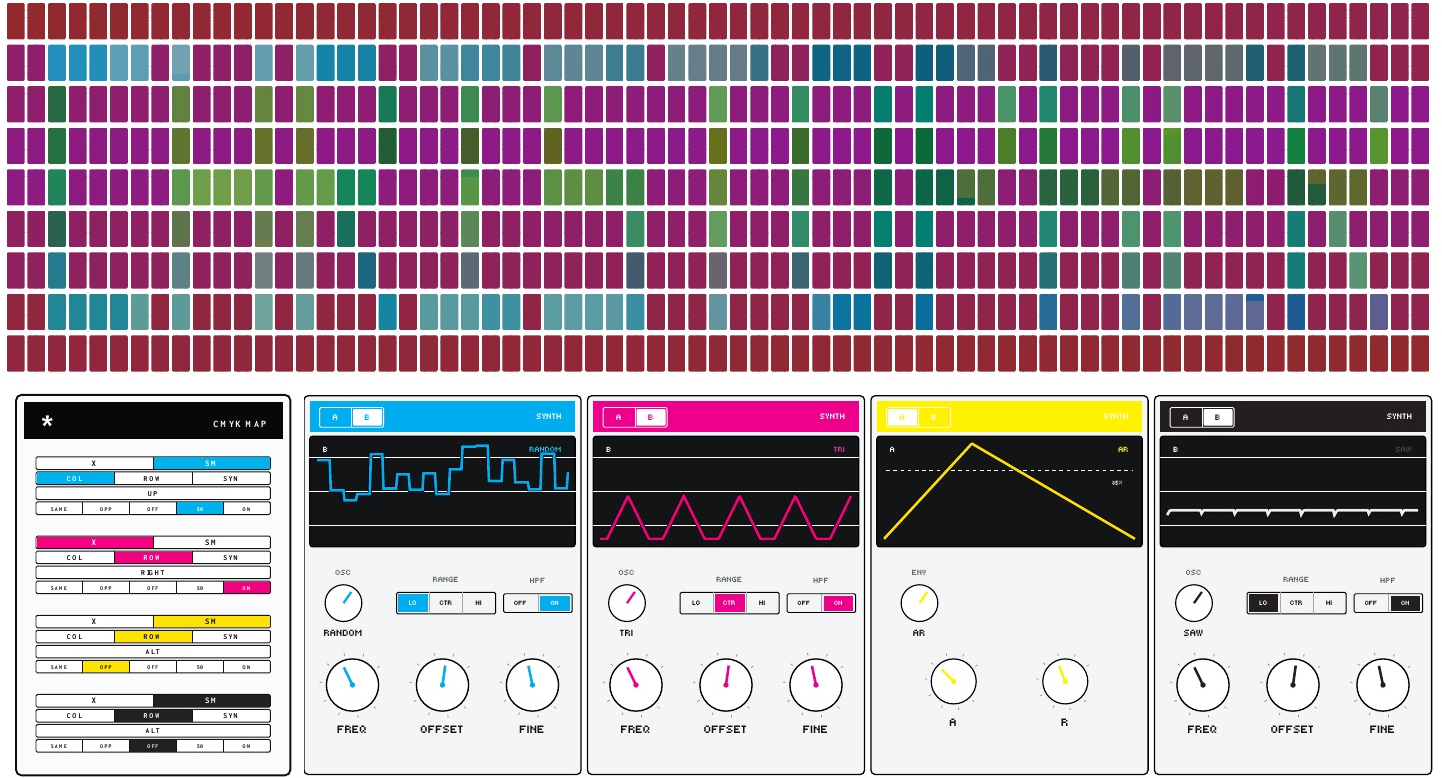The height and width of the screenshot is (778, 1442).
Task: Click the cyan synth RANDOM oscillator knob
Action: 343,603
